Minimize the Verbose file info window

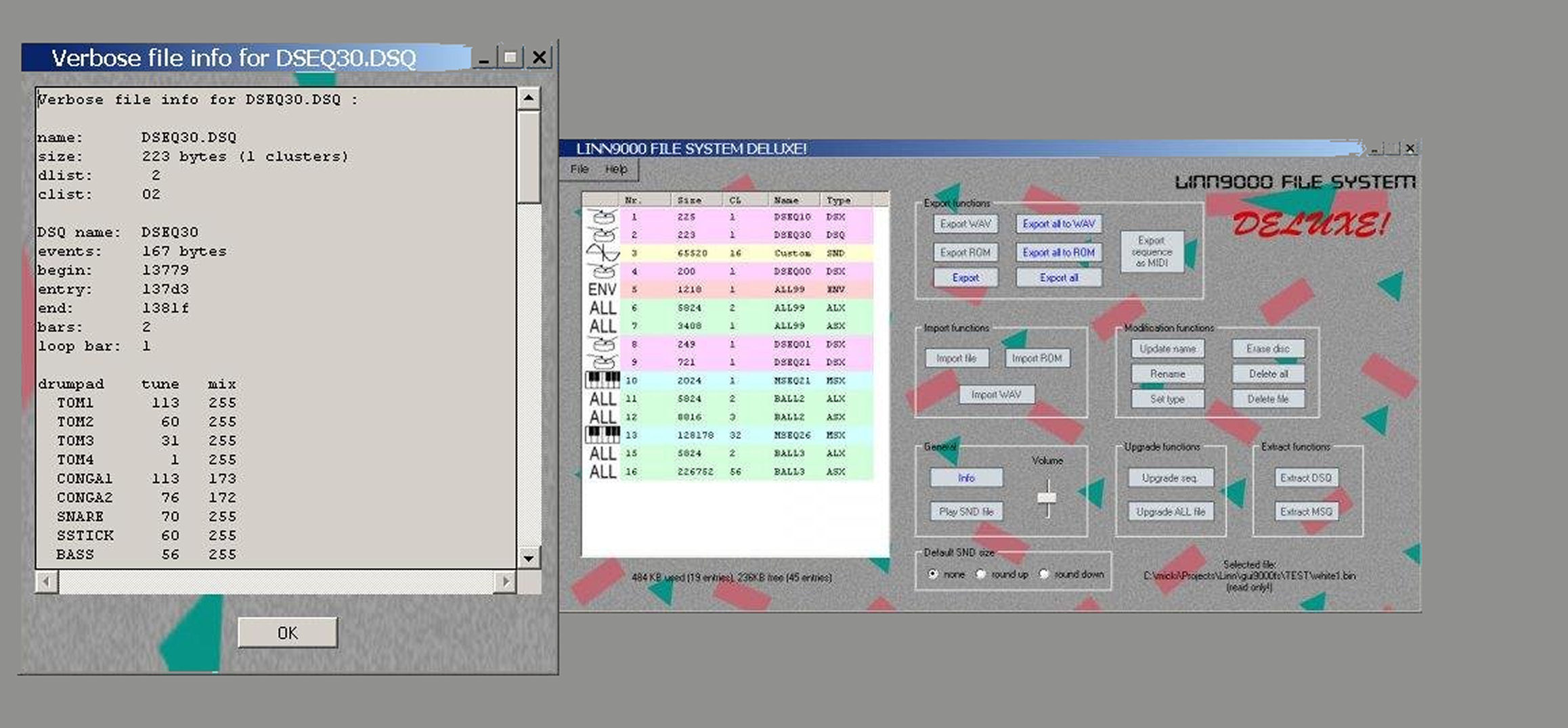483,58
